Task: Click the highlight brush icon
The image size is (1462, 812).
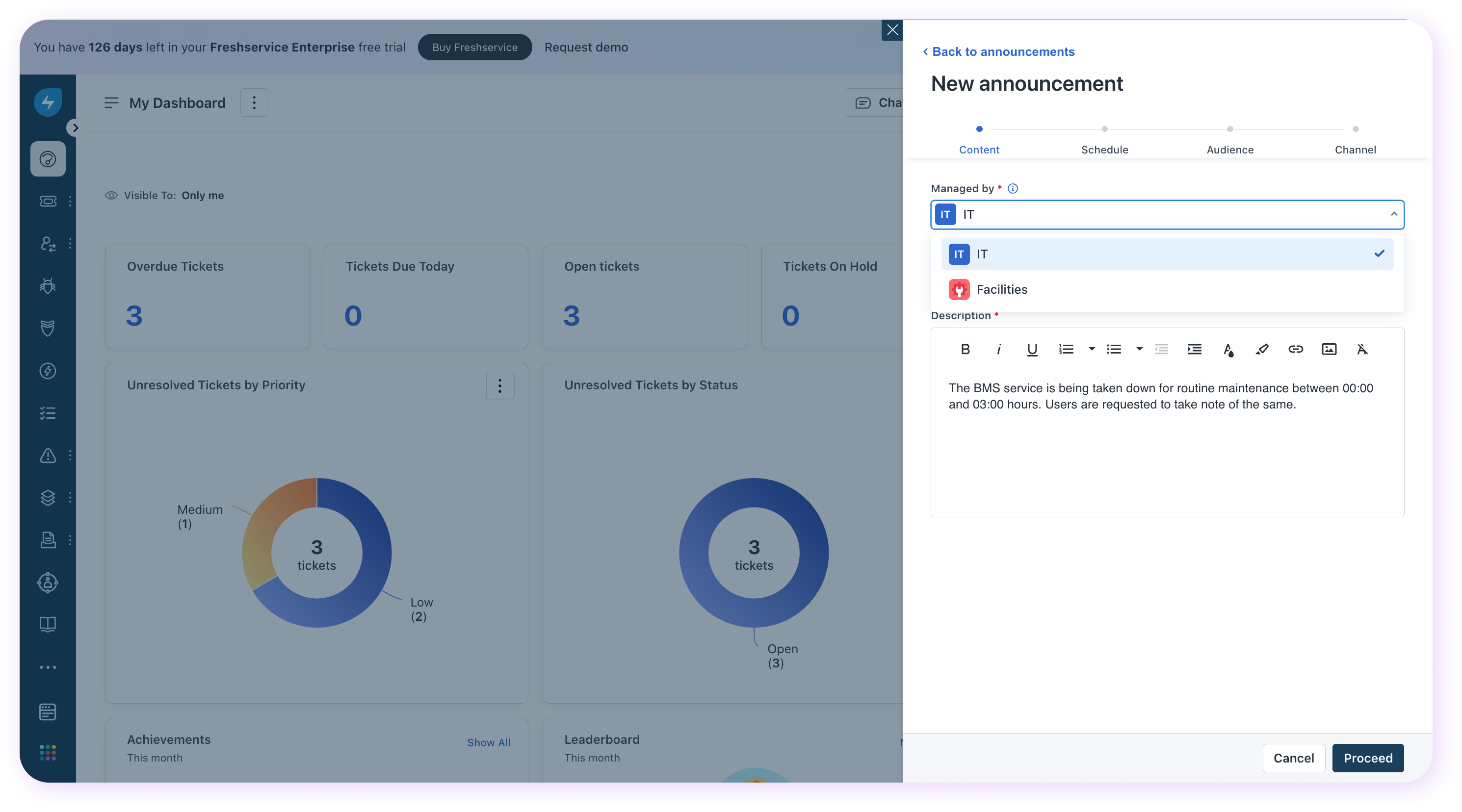Action: click(x=1262, y=349)
